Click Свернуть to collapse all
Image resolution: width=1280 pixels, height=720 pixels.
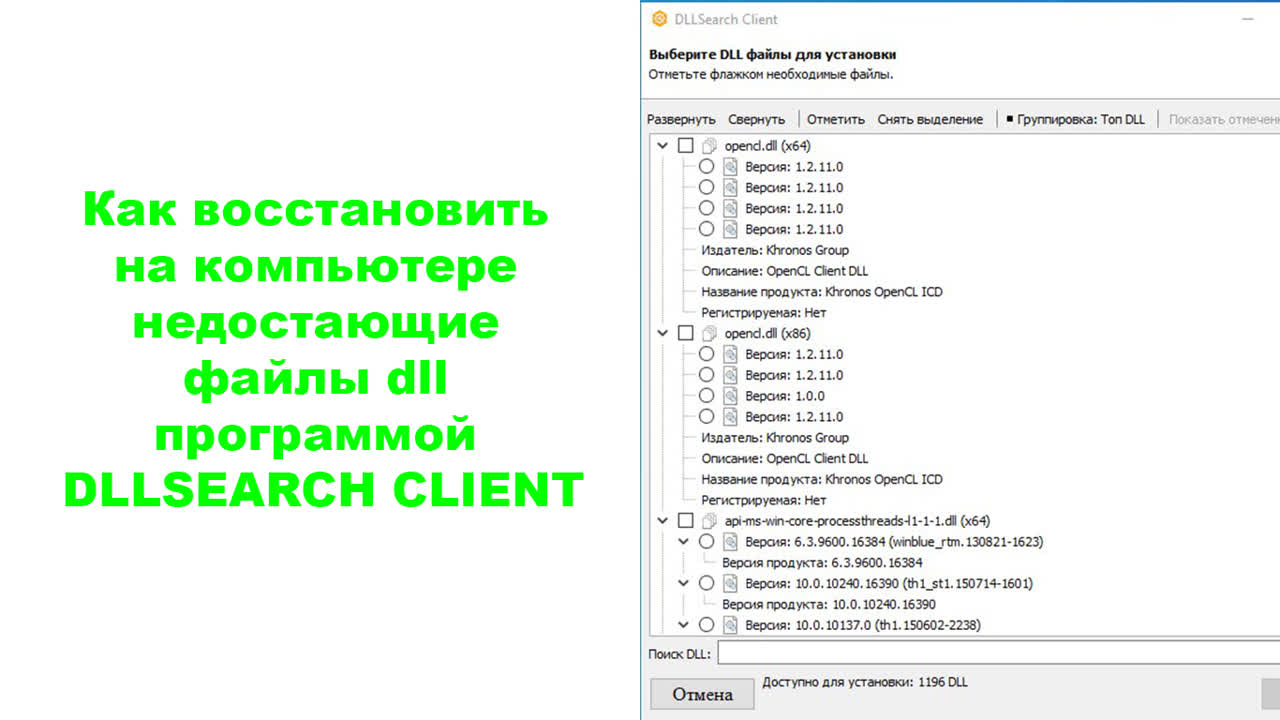[756, 119]
